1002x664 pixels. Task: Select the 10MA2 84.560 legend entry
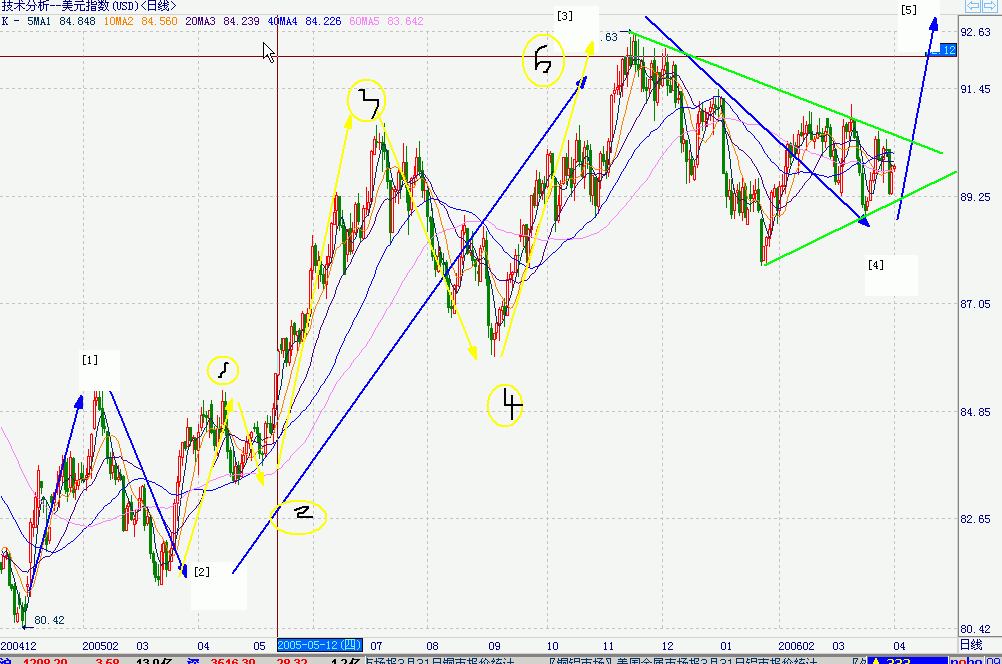coord(141,21)
